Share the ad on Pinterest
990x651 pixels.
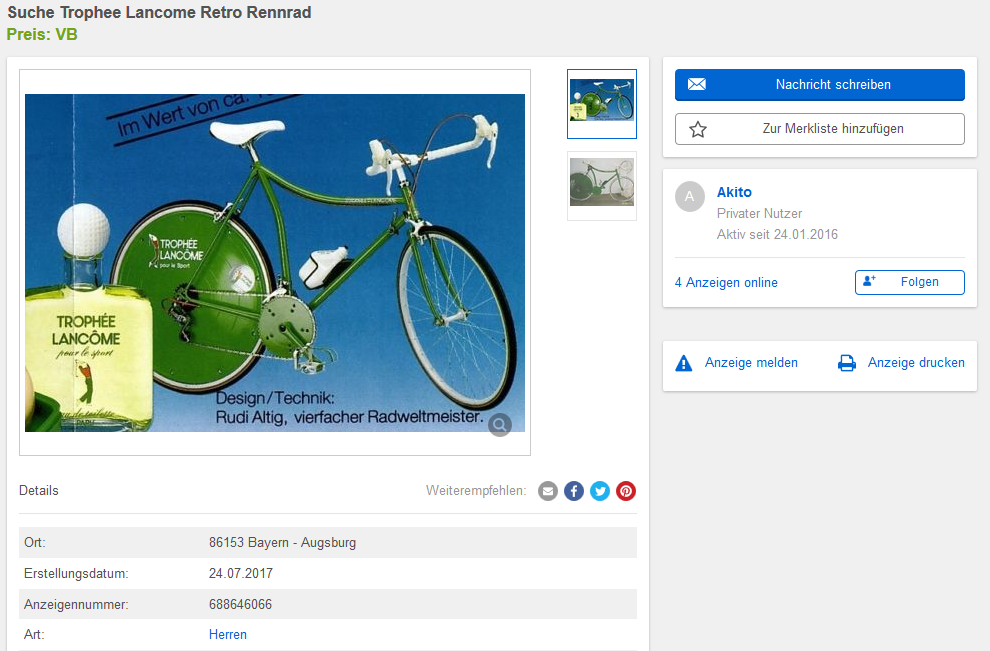pyautogui.click(x=626, y=491)
